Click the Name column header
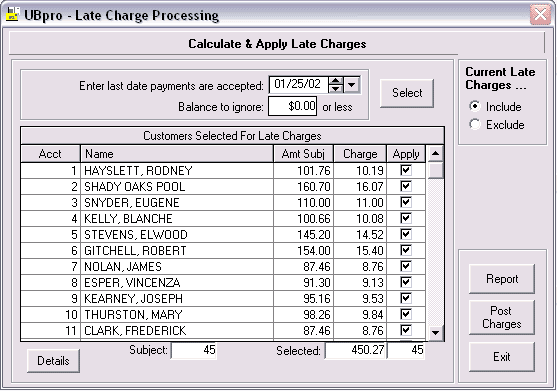The width and height of the screenshot is (557, 391). click(x=177, y=154)
